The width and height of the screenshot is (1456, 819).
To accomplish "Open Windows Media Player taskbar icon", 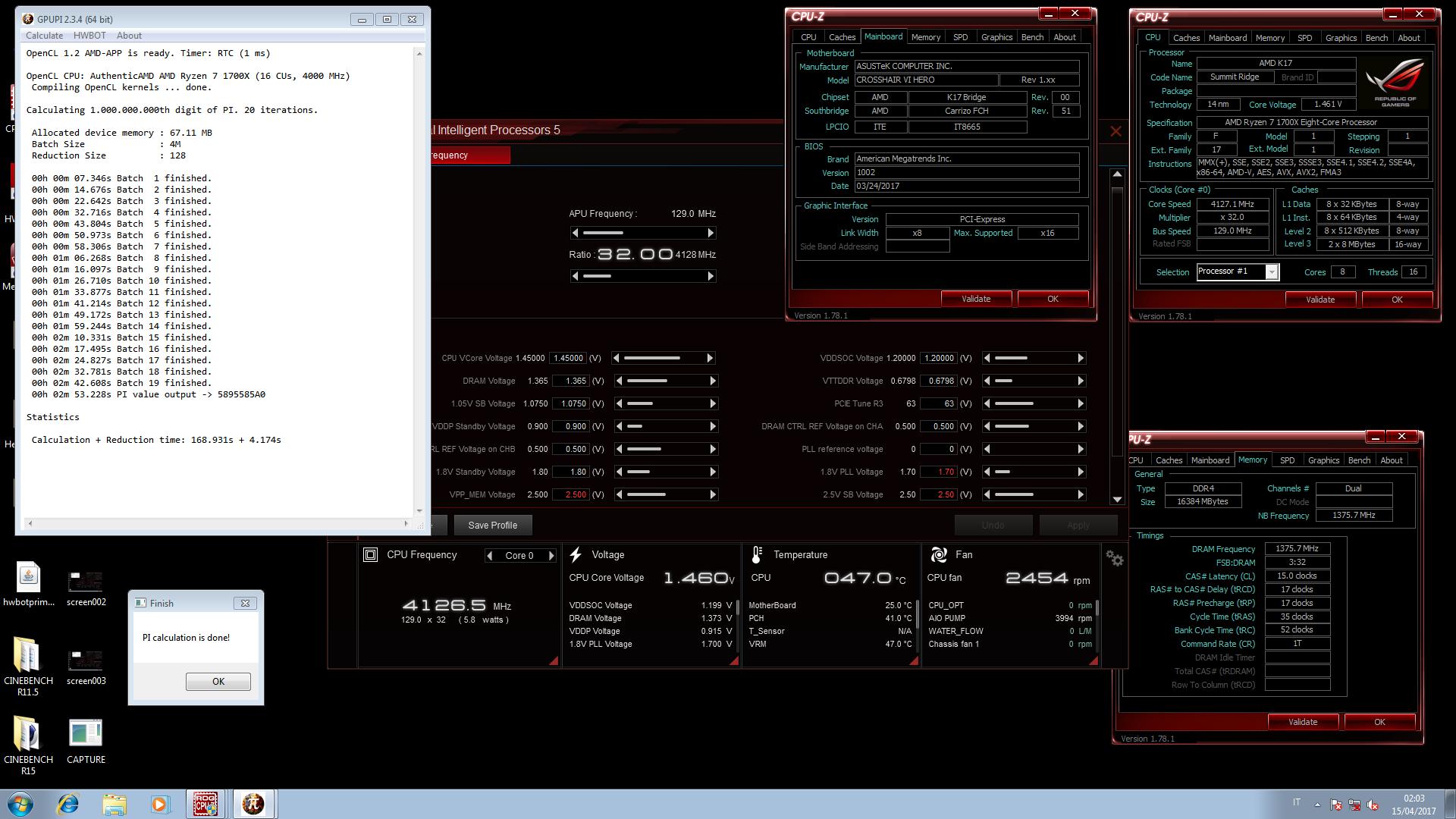I will click(160, 804).
